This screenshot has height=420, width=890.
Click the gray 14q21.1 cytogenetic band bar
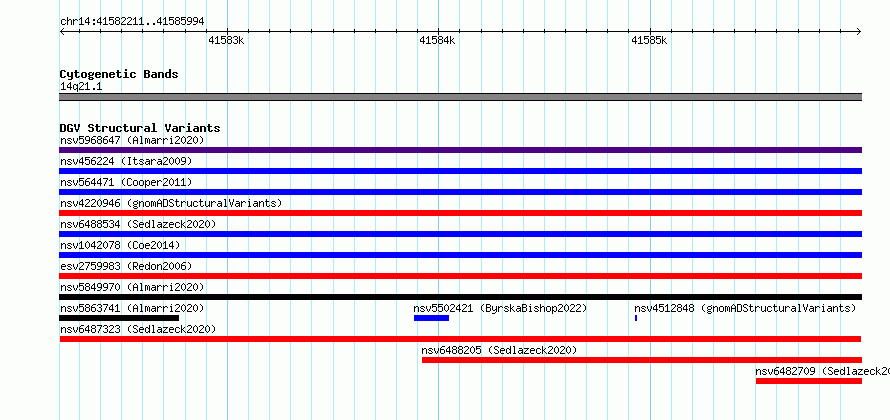tap(460, 97)
